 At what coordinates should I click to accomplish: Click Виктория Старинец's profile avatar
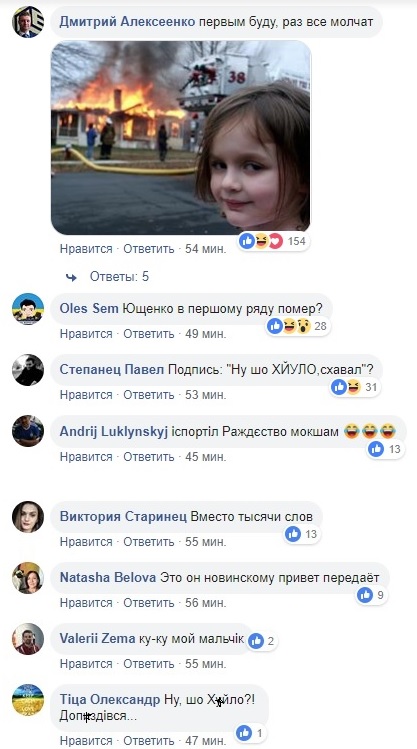(x=28, y=516)
